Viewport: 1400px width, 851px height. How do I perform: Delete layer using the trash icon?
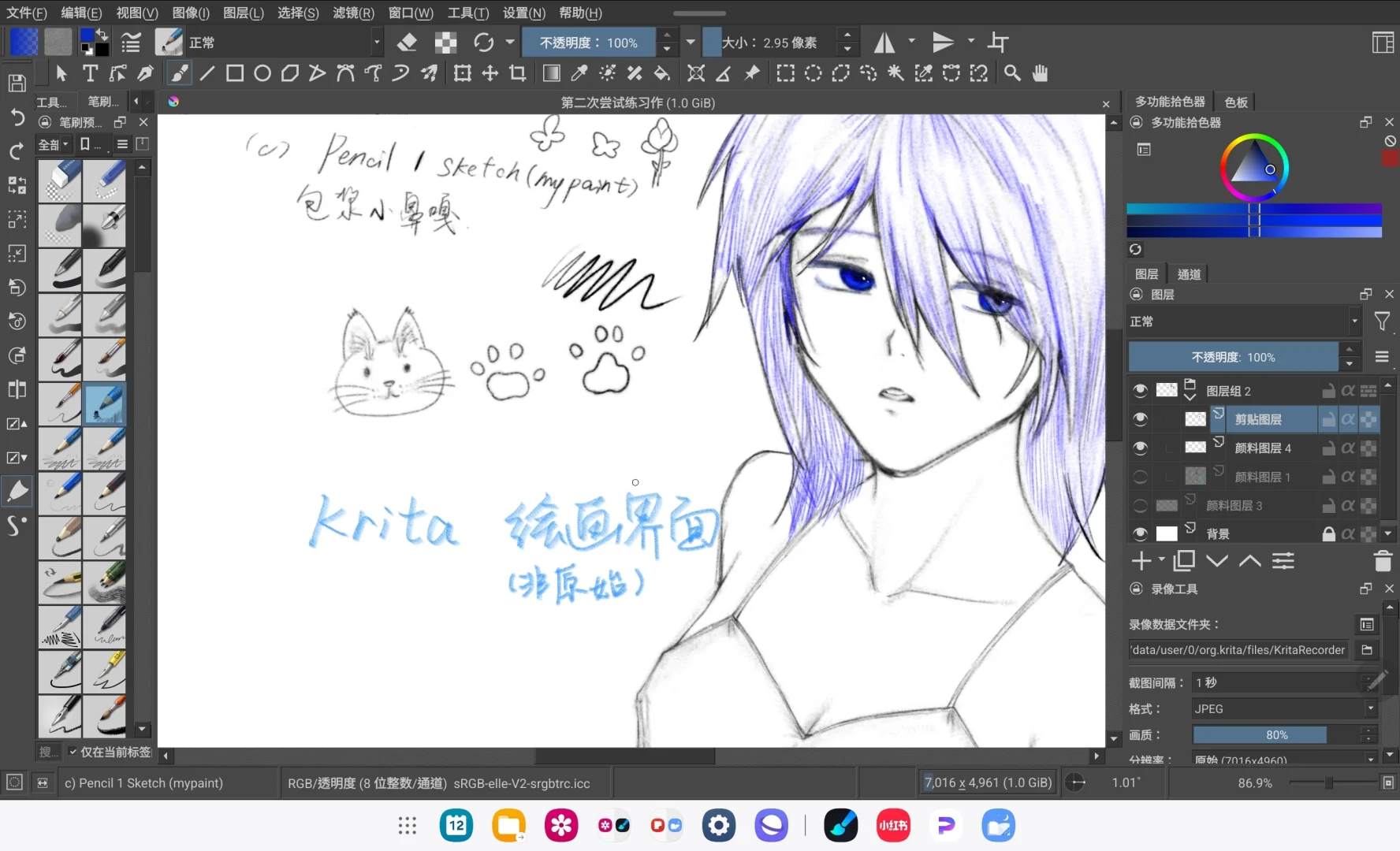(1383, 561)
